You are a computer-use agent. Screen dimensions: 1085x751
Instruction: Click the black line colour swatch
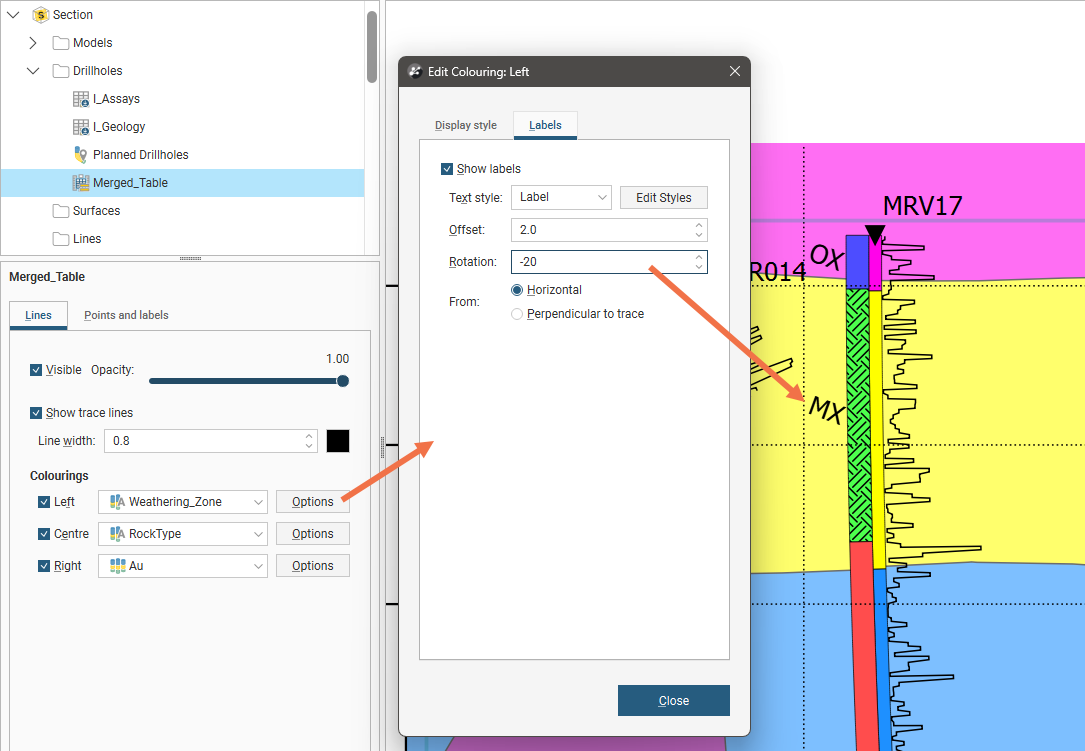click(338, 441)
